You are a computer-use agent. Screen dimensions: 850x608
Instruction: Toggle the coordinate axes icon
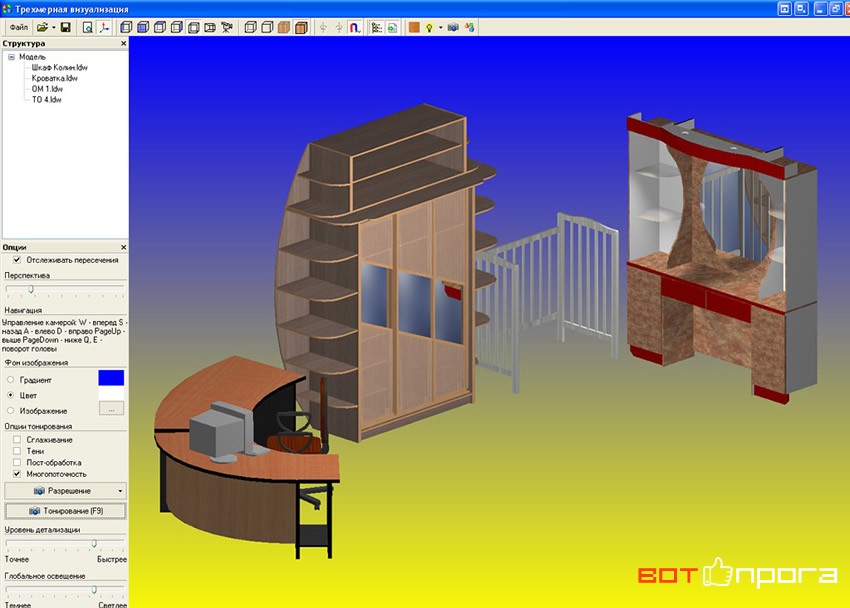click(x=104, y=27)
